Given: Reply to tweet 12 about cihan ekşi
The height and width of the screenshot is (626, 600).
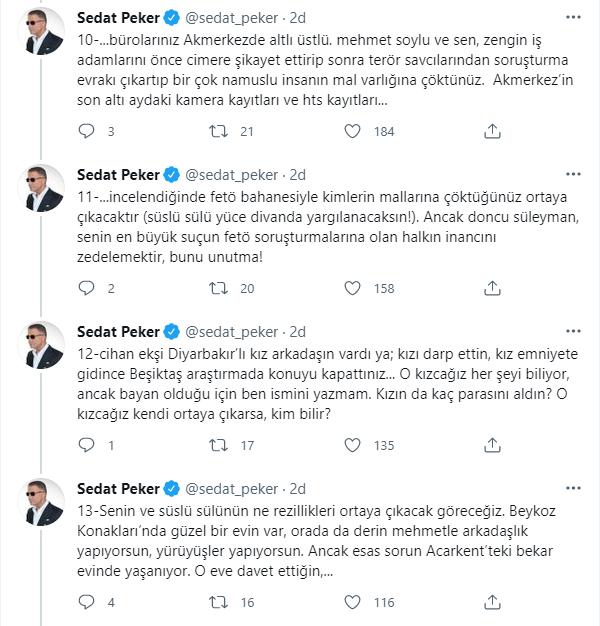Looking at the screenshot, I should pos(86,445).
